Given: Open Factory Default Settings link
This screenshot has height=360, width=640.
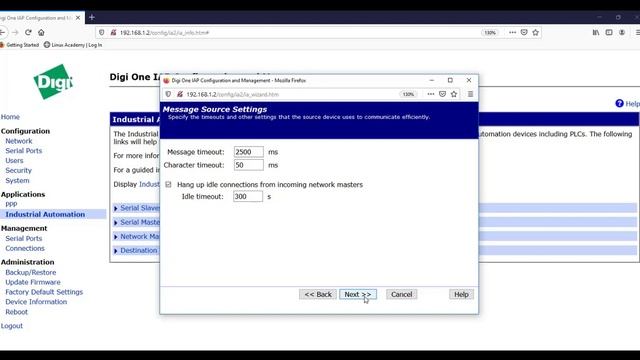Looking at the screenshot, I should [x=44, y=292].
